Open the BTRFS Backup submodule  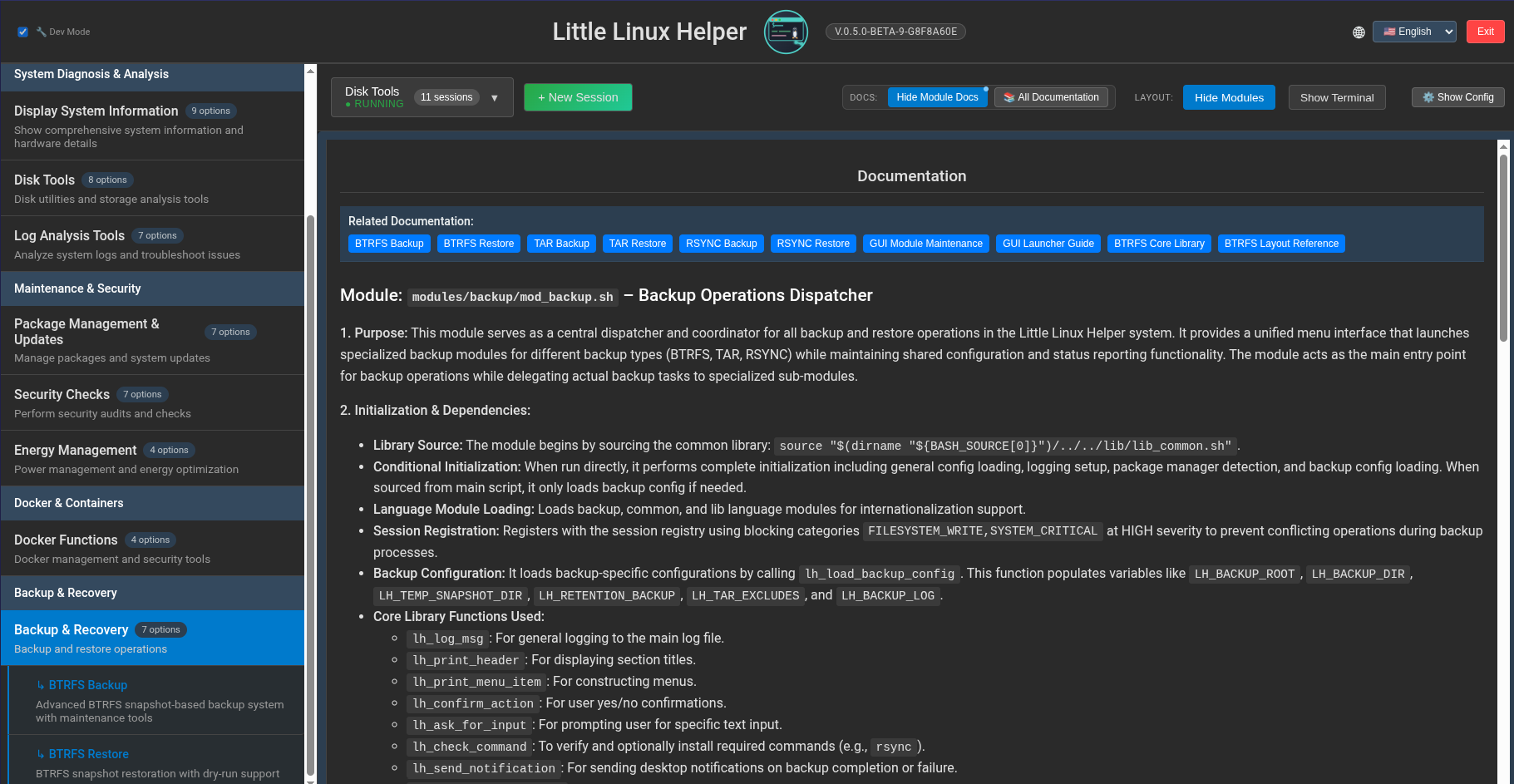156,700
